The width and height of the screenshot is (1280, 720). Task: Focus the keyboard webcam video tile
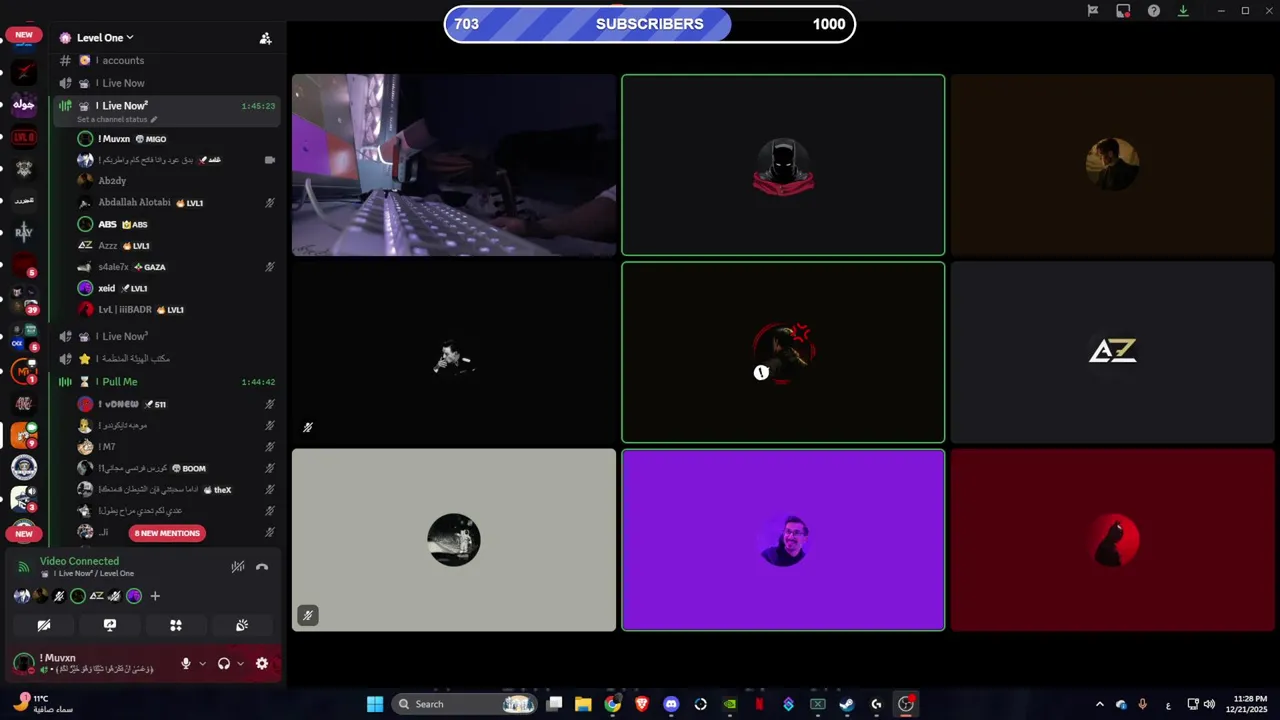(454, 165)
